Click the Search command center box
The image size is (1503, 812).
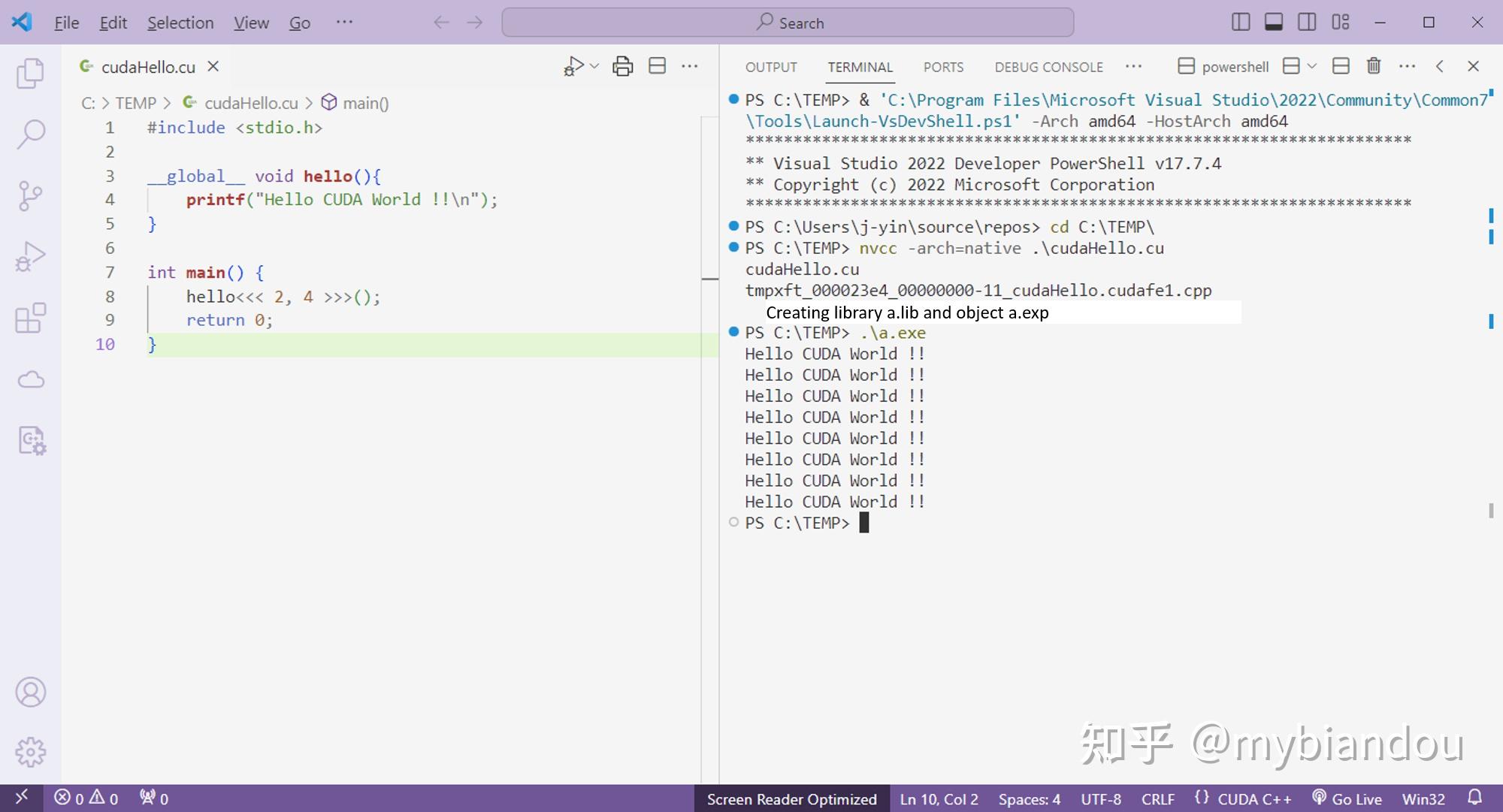coord(788,23)
